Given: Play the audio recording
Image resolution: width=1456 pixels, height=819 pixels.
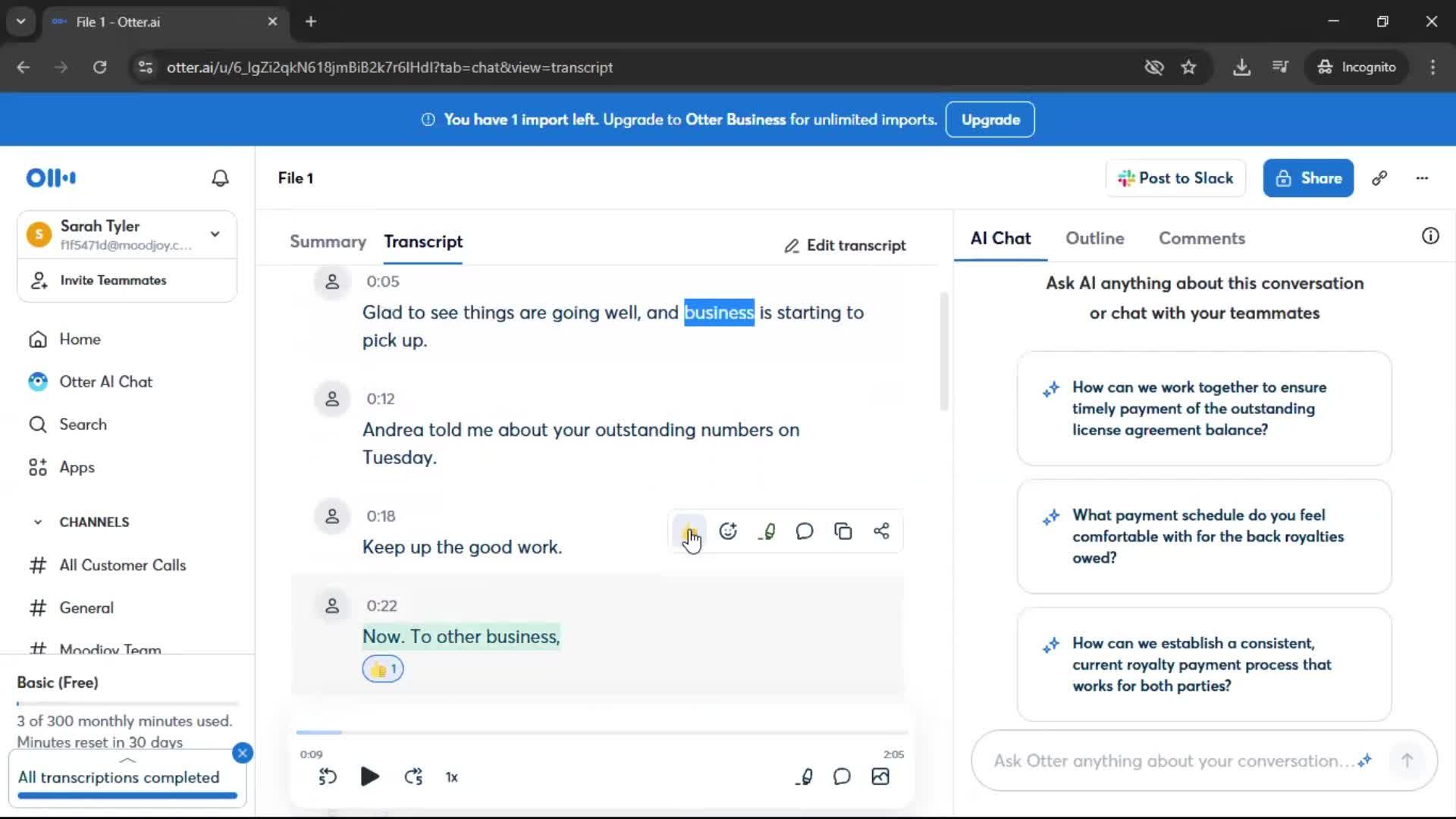Looking at the screenshot, I should click(x=369, y=777).
